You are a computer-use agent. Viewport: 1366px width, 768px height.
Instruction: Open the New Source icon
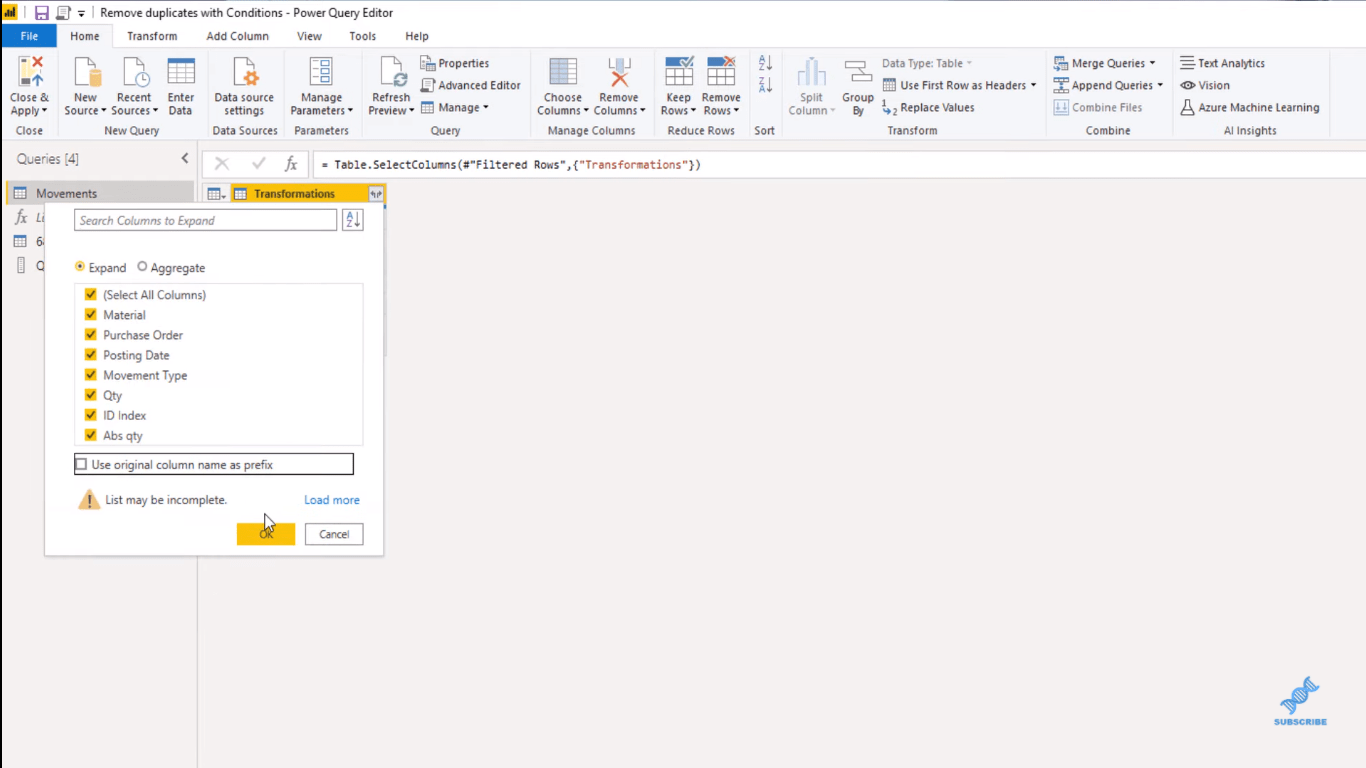87,72
